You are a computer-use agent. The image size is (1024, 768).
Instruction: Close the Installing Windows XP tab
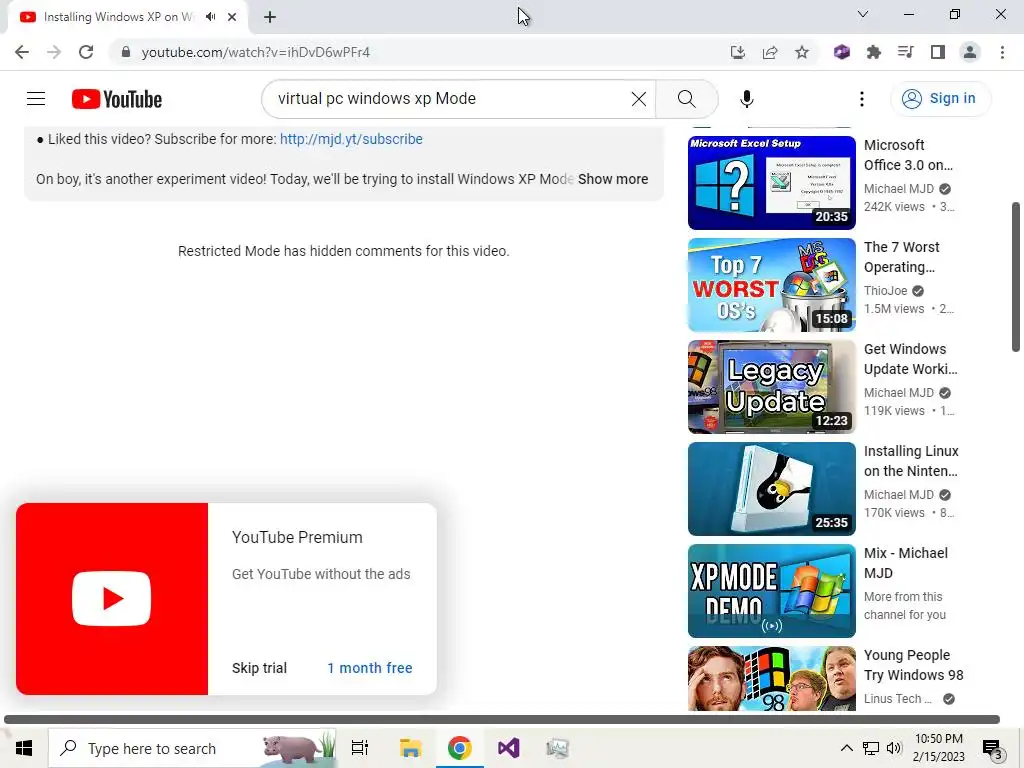pyautogui.click(x=232, y=17)
